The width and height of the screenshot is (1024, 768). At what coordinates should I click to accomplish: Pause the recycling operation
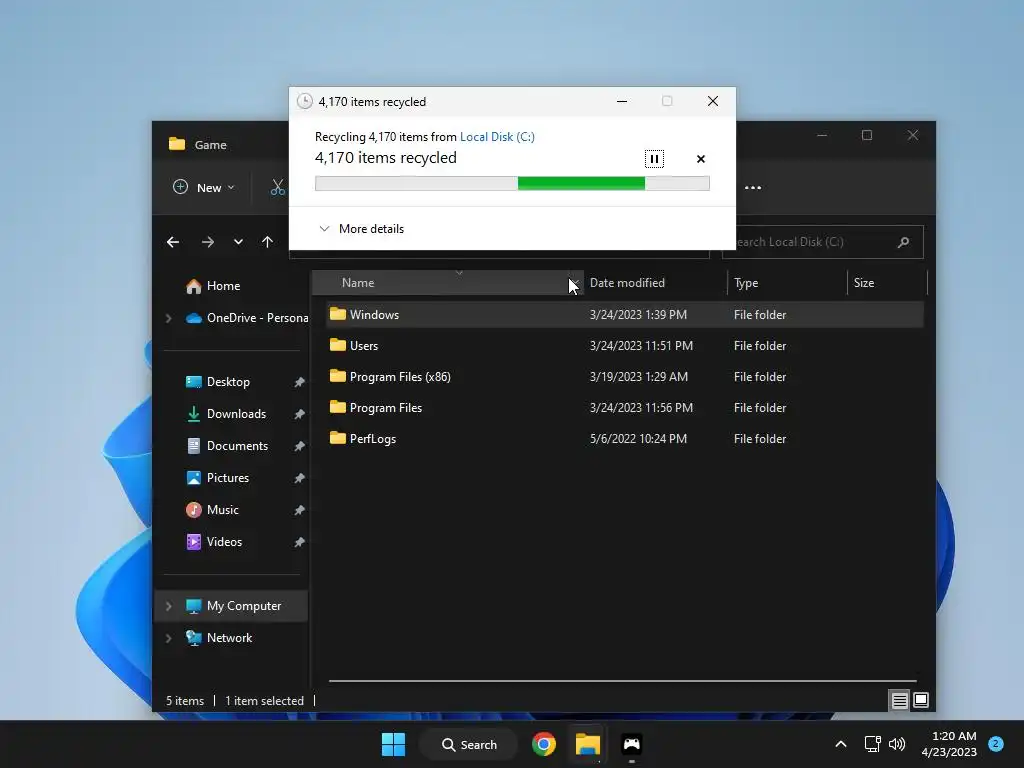pos(654,159)
